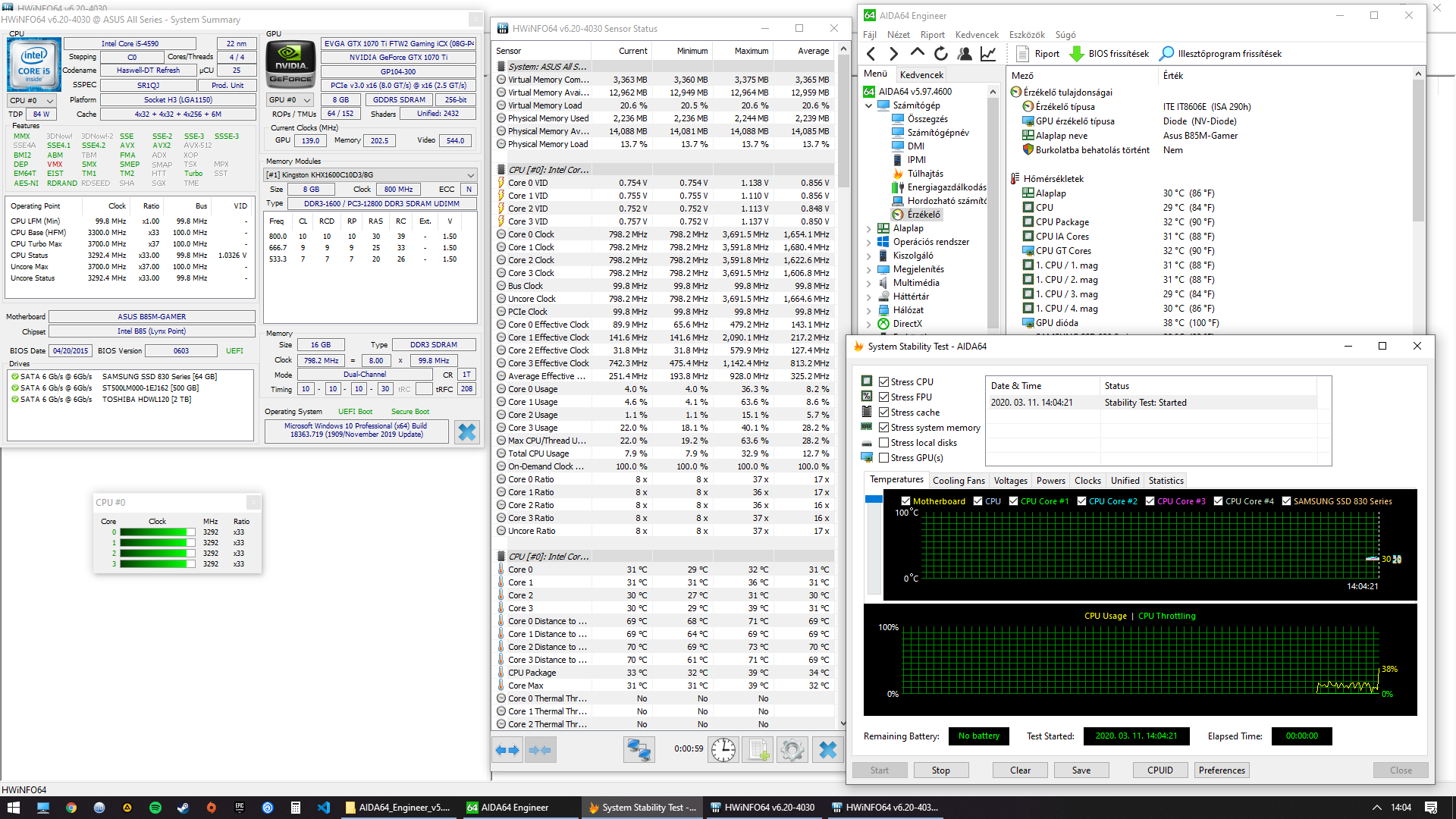Open Spotify from the taskbar
1456x819 pixels.
[155, 808]
